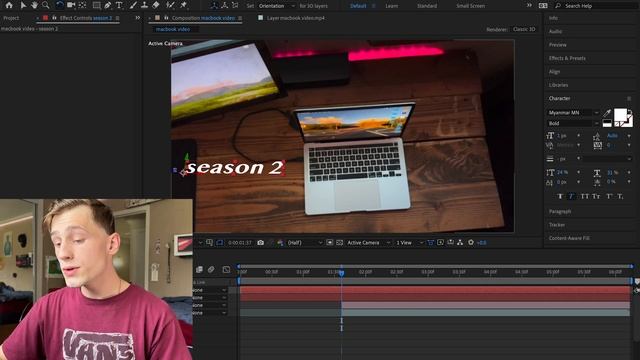The image size is (640, 360).
Task: Expand overflow chevron next to Effect Controls
Action: (138, 18)
